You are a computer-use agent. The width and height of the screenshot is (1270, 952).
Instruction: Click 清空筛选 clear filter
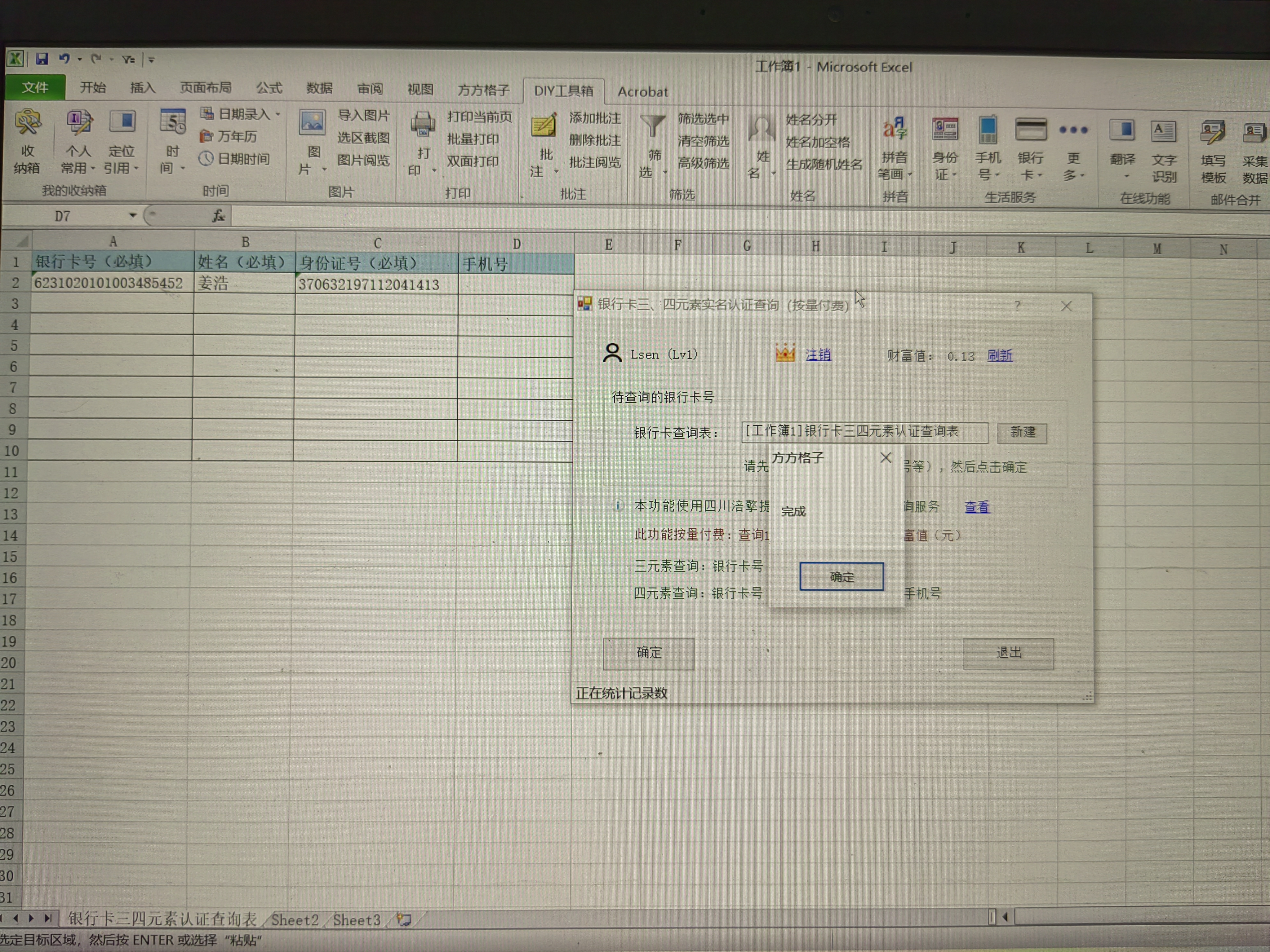(703, 141)
